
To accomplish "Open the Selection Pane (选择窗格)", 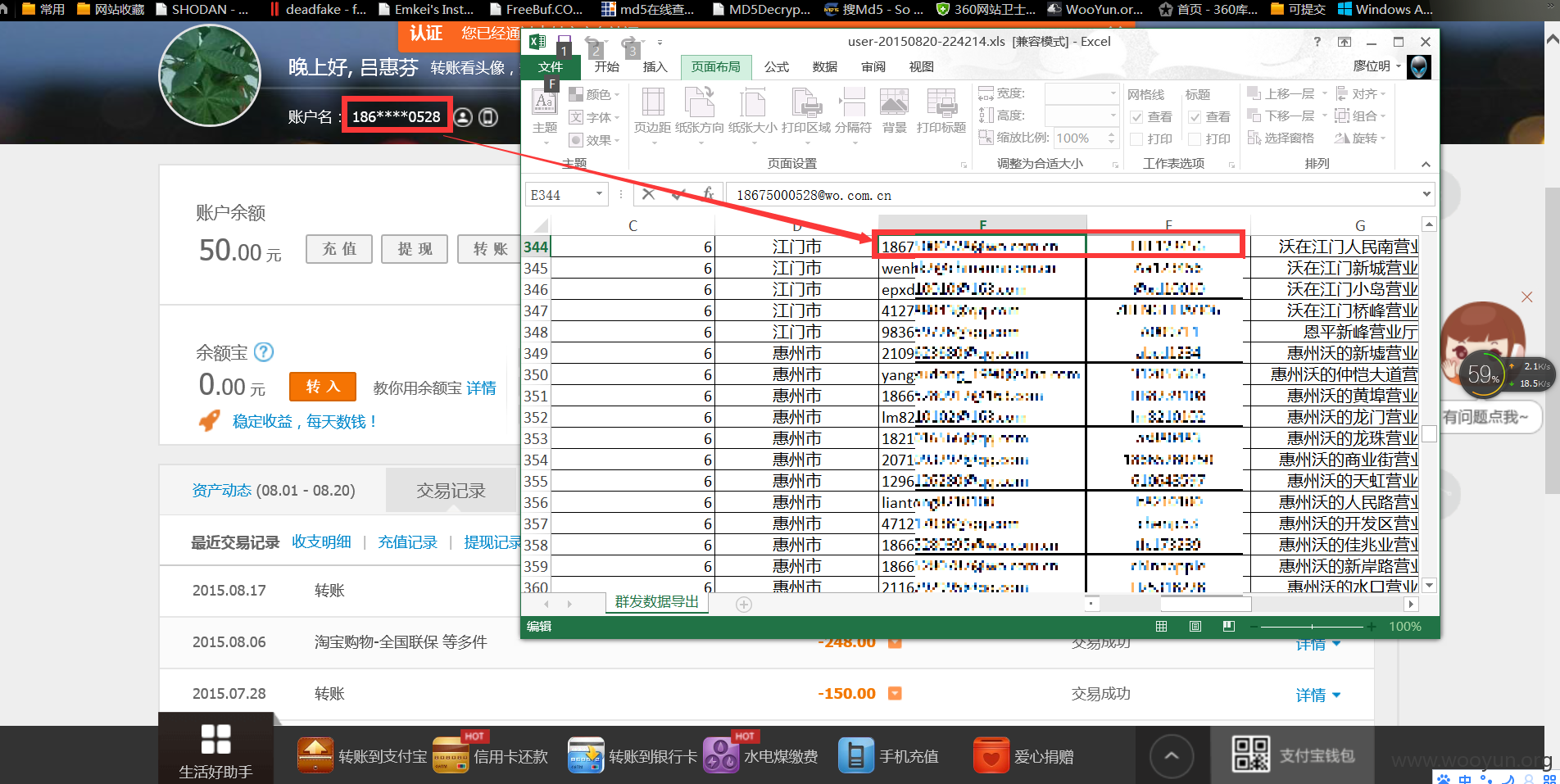I will (1281, 138).
